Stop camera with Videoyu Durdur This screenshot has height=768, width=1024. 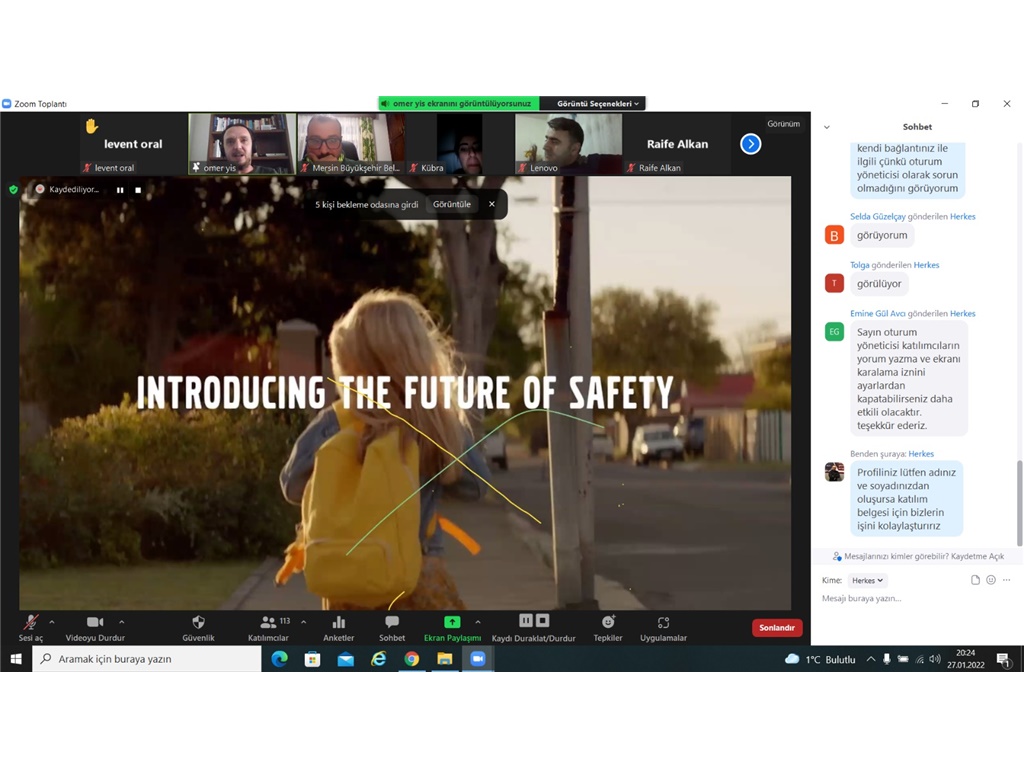(95, 628)
